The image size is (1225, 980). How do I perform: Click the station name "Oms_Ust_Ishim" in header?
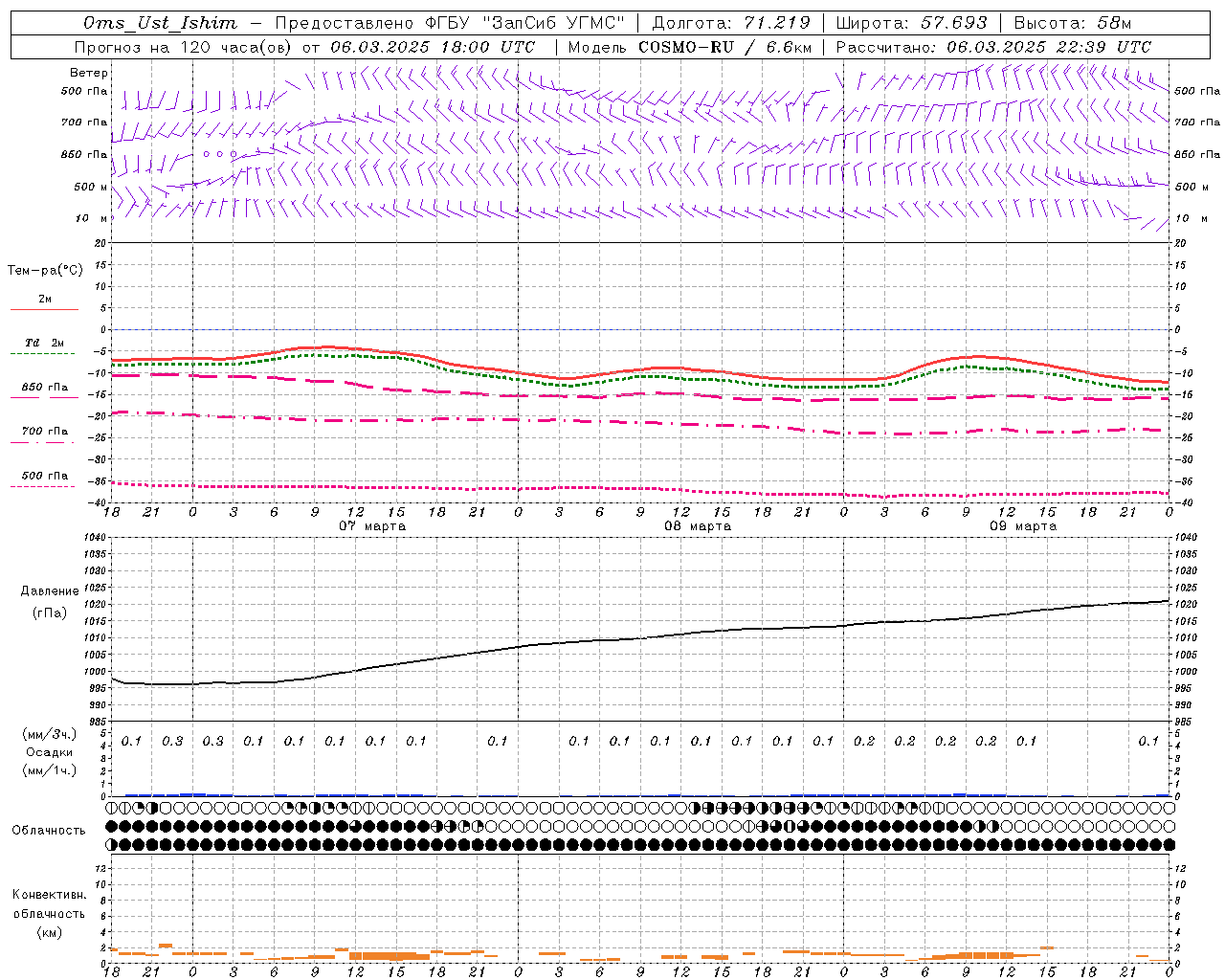[x=160, y=23]
